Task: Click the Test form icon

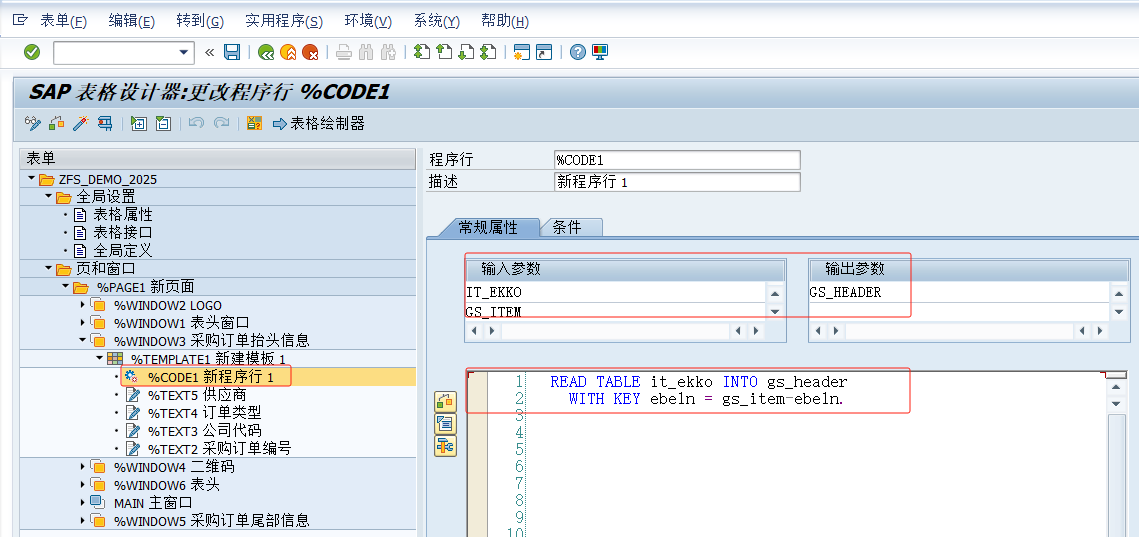Action: (105, 124)
